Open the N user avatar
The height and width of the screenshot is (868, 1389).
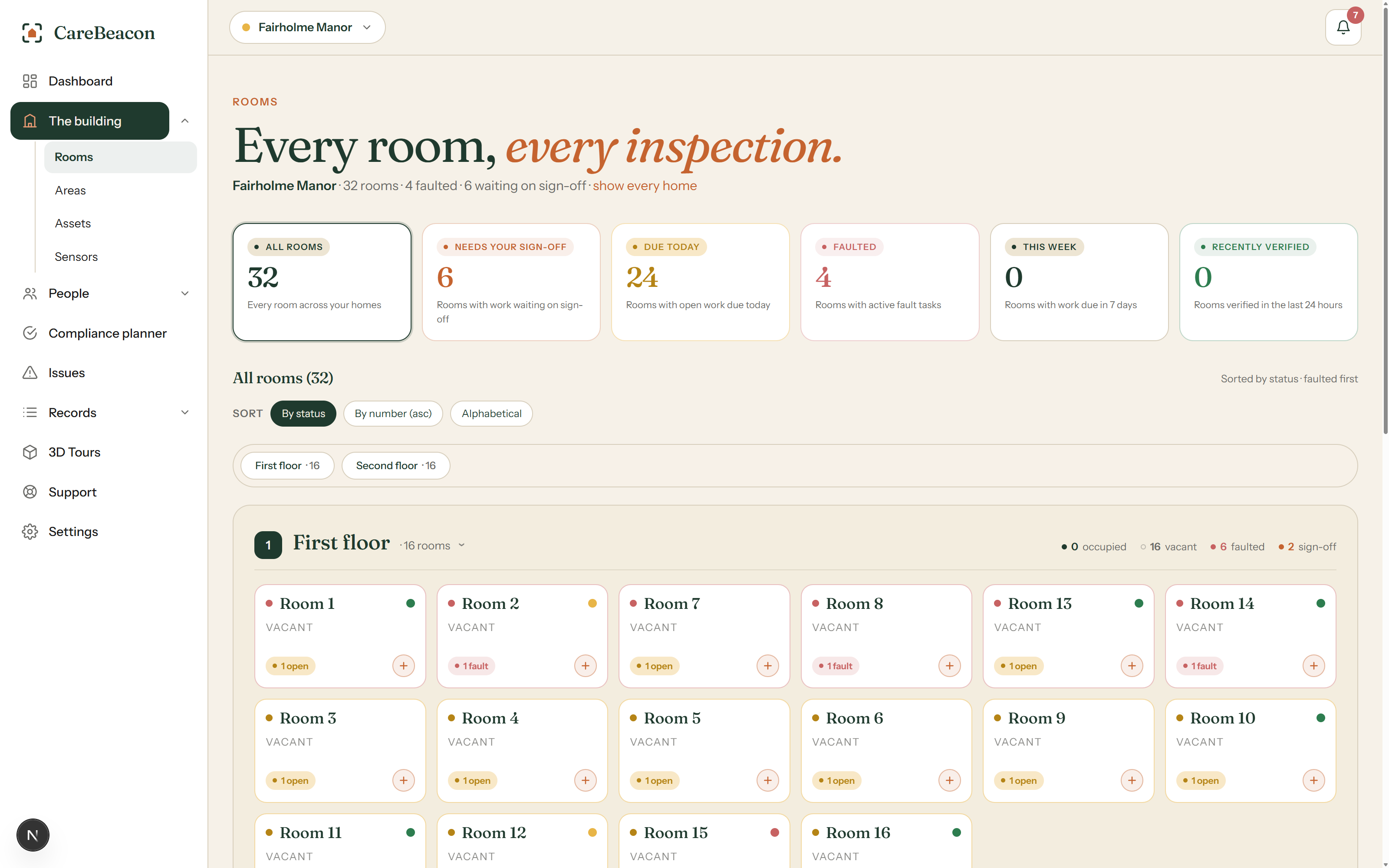(x=33, y=835)
